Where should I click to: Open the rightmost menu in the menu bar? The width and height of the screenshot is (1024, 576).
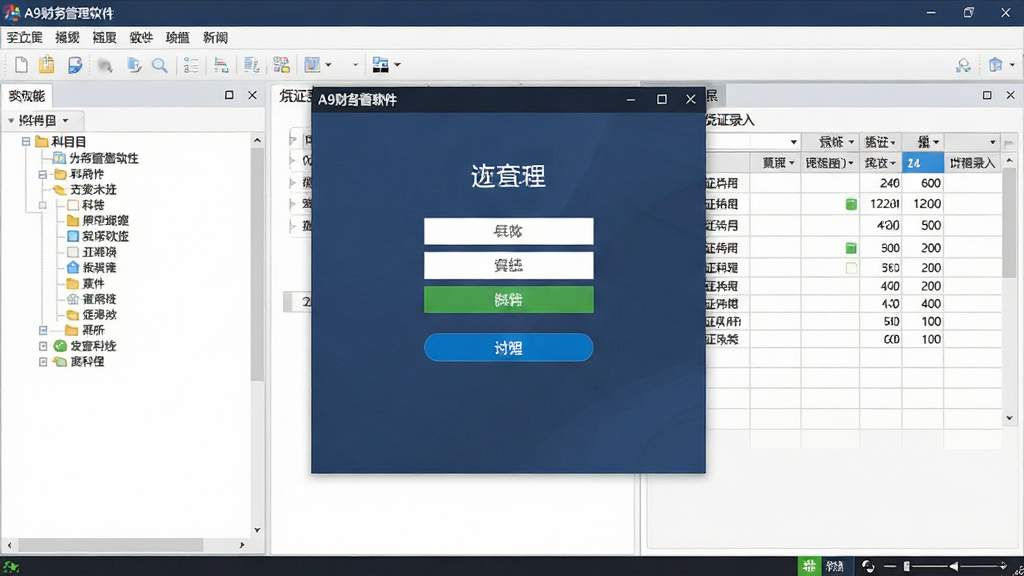pos(215,37)
